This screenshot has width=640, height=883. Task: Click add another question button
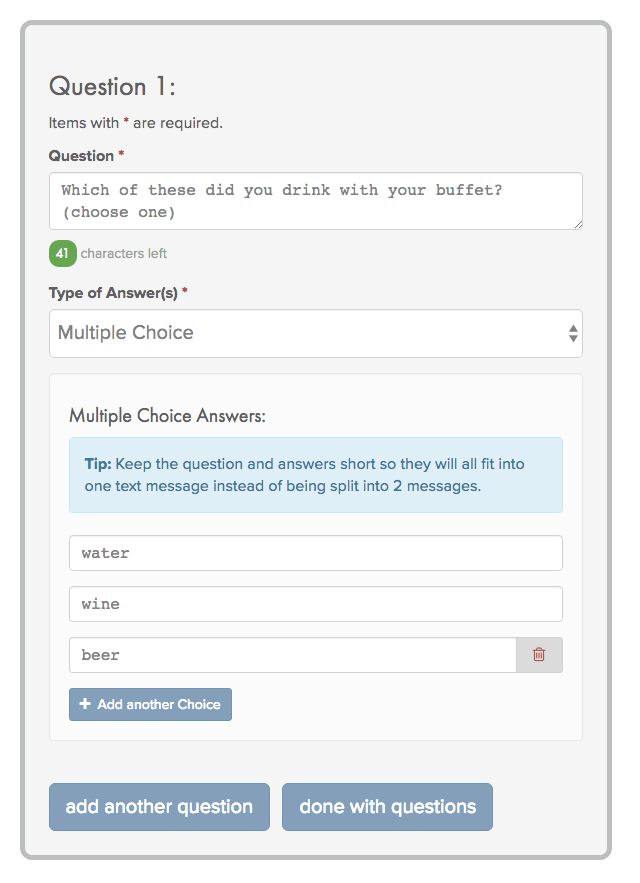[x=159, y=807]
